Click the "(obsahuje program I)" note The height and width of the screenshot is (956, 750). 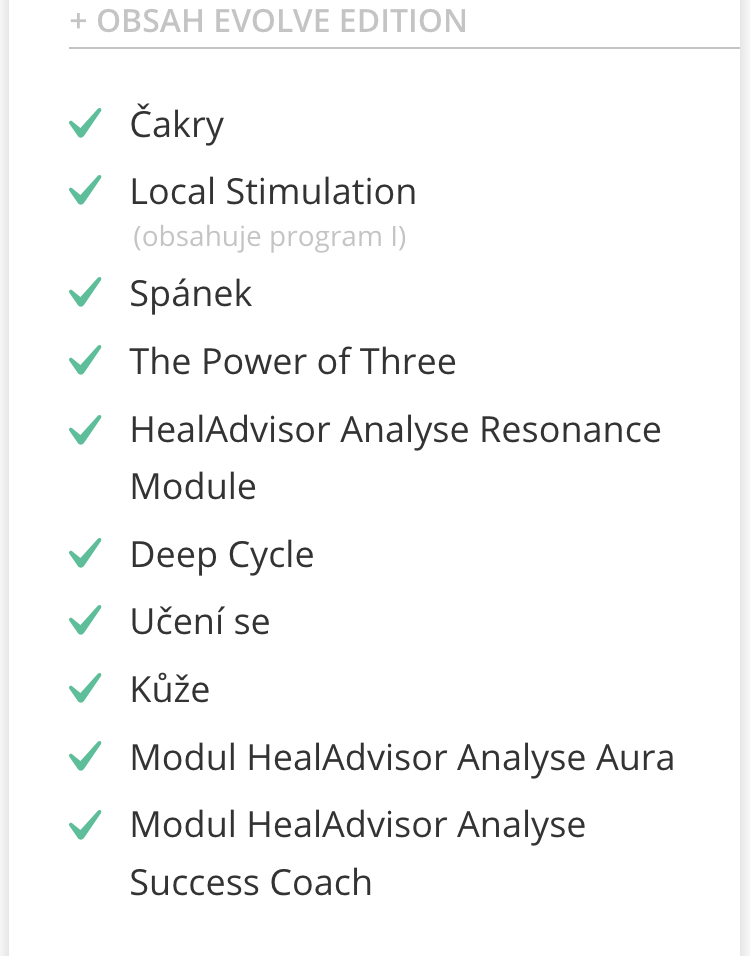tap(270, 237)
